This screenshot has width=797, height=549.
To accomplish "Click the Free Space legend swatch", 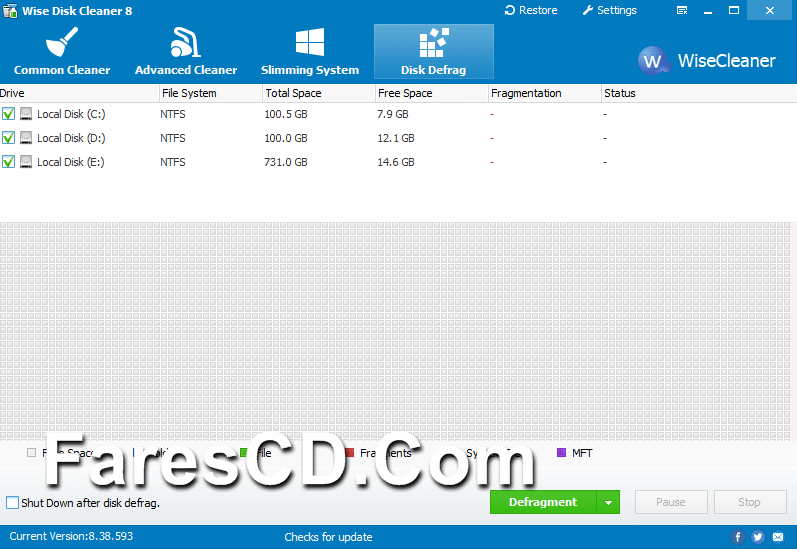I will coord(32,452).
